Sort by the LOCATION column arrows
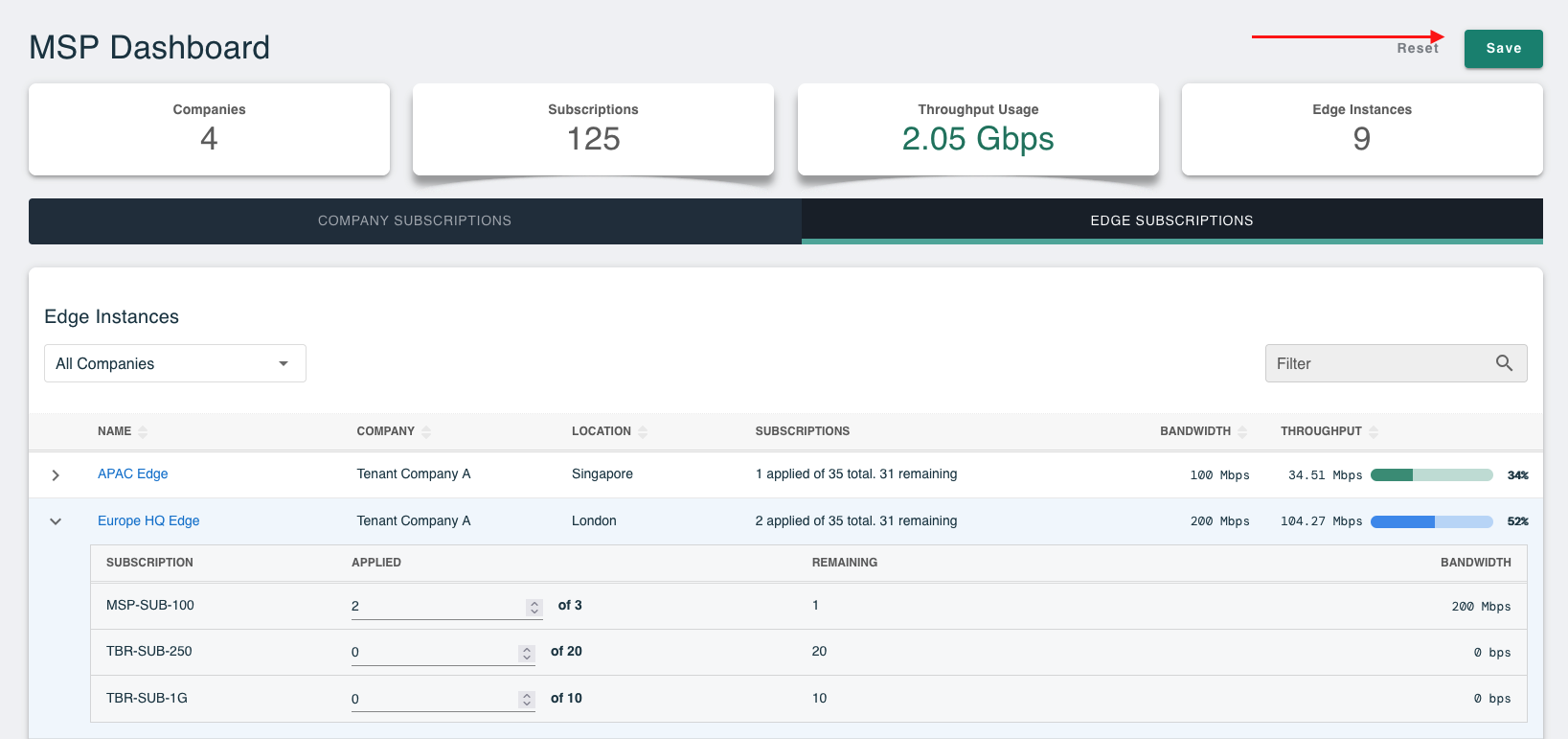The height and width of the screenshot is (739, 1568). [x=643, y=431]
